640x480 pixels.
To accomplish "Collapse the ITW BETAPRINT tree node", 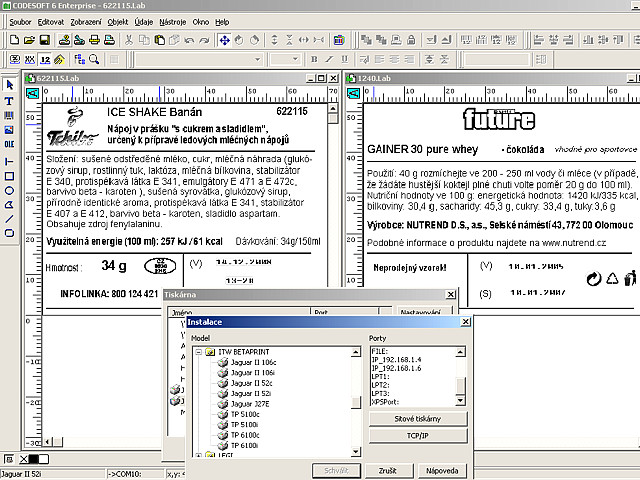I will point(198,352).
